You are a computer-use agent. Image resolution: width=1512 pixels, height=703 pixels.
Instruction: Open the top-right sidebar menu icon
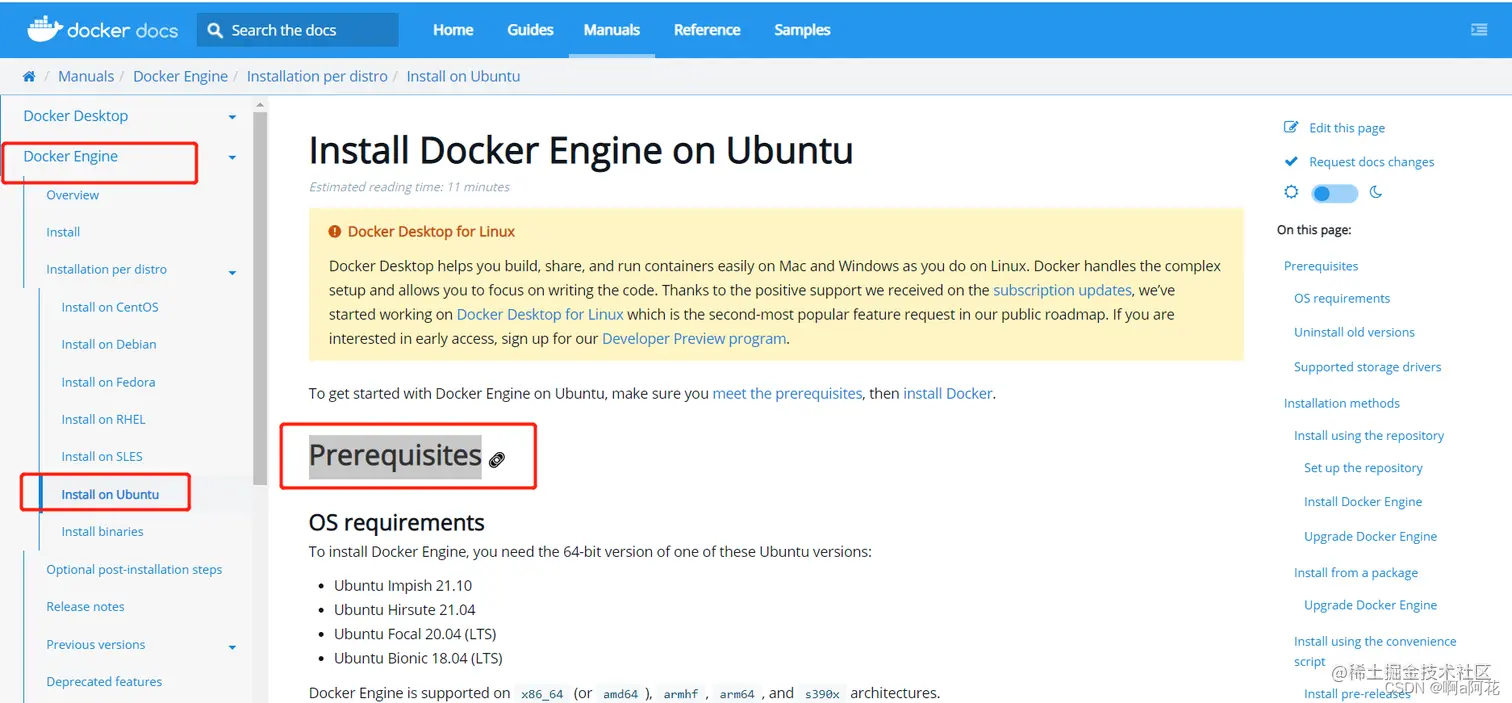click(1479, 30)
